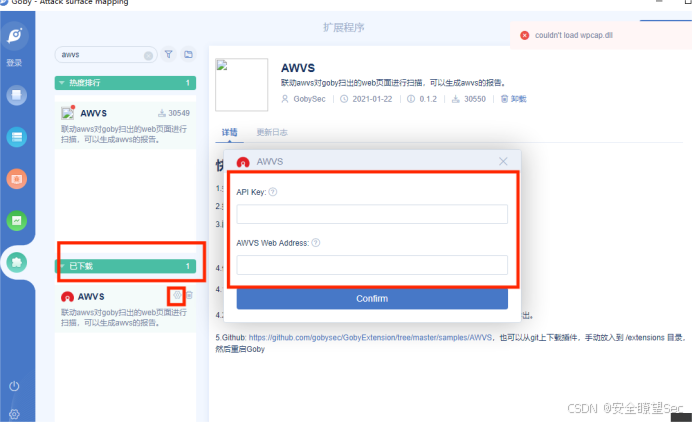Click the 30550 download count
Screen dimensions: 692x422
pyautogui.click(x=475, y=99)
